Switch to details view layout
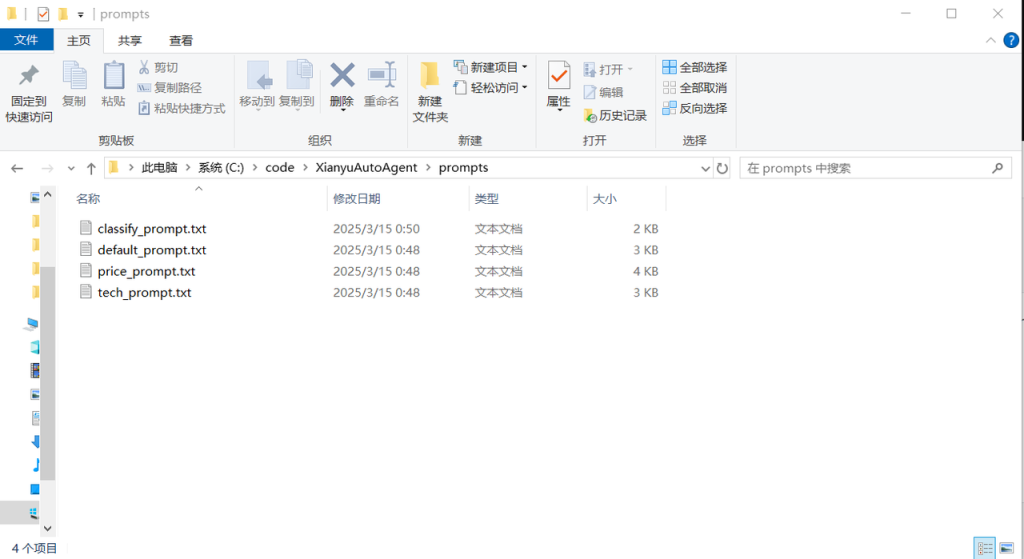The image size is (1024, 559). click(985, 548)
